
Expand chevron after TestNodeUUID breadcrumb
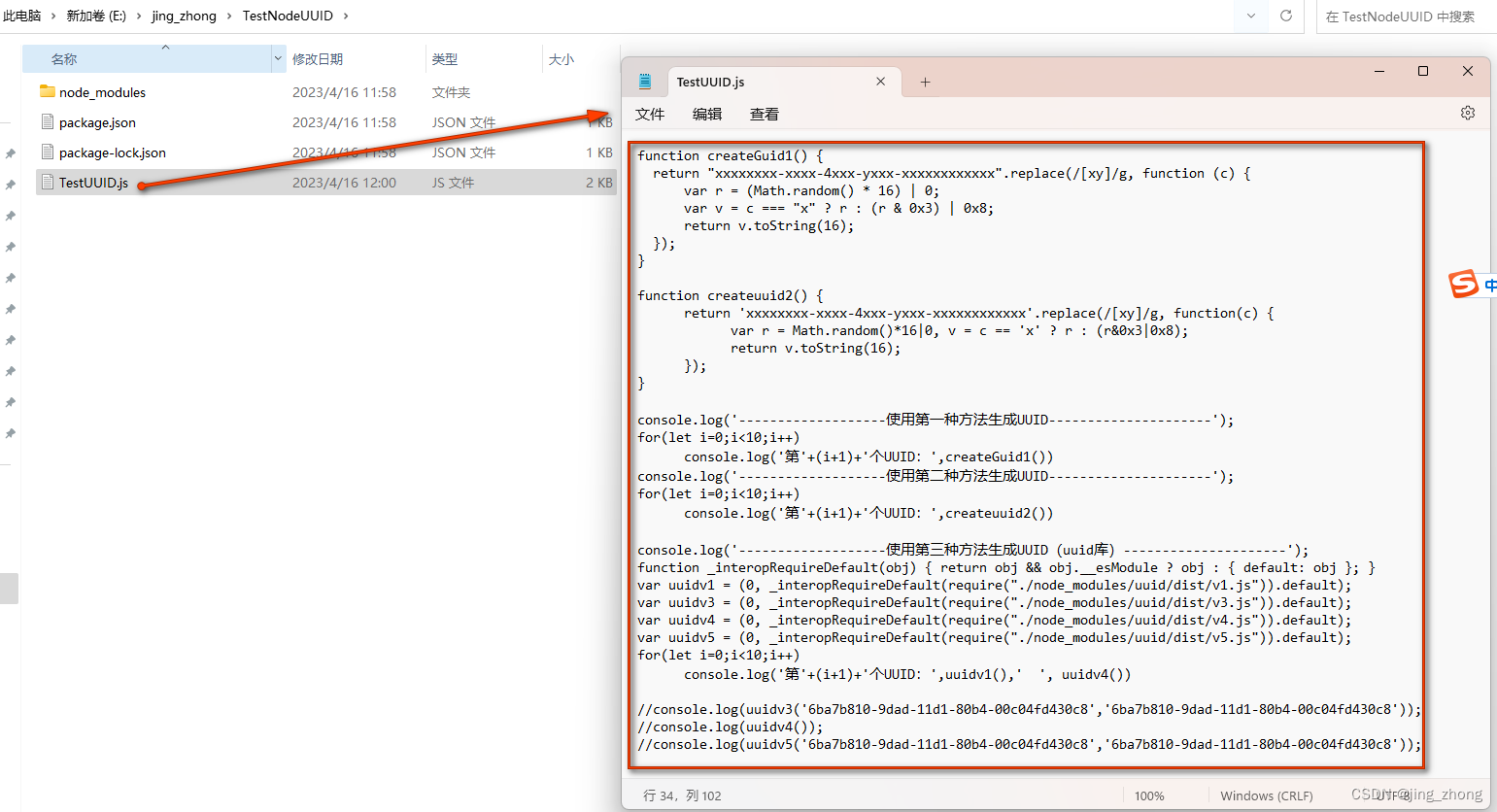(346, 16)
